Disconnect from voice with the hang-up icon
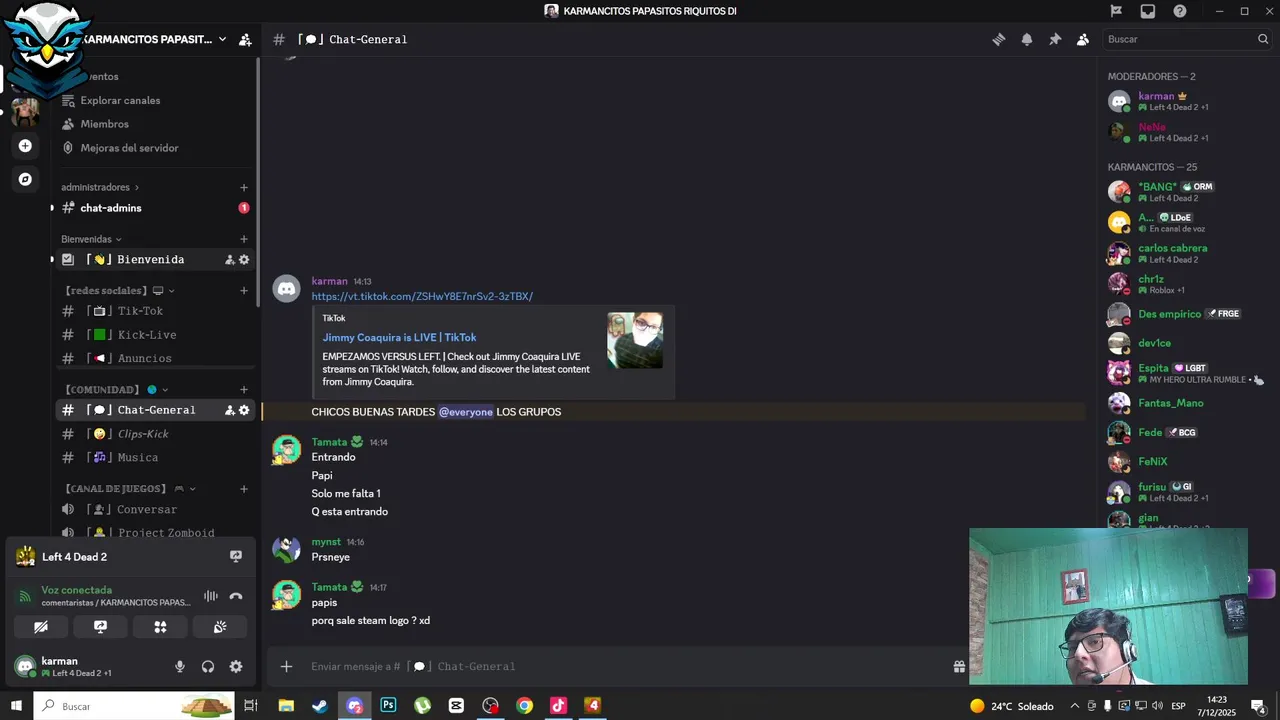Image resolution: width=1280 pixels, height=720 pixels. pos(236,596)
